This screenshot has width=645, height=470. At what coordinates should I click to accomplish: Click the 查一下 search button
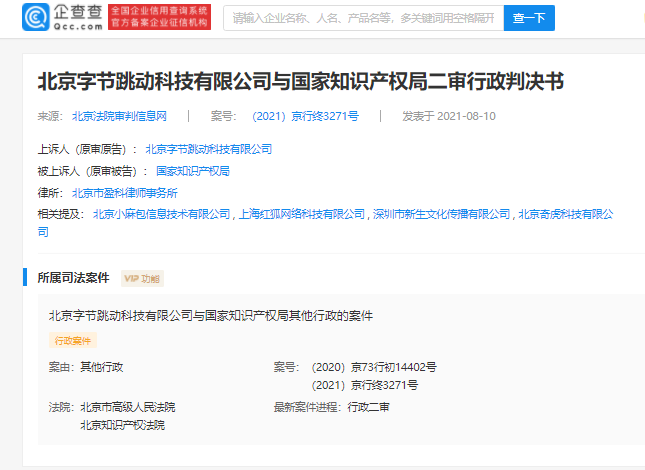(x=529, y=18)
